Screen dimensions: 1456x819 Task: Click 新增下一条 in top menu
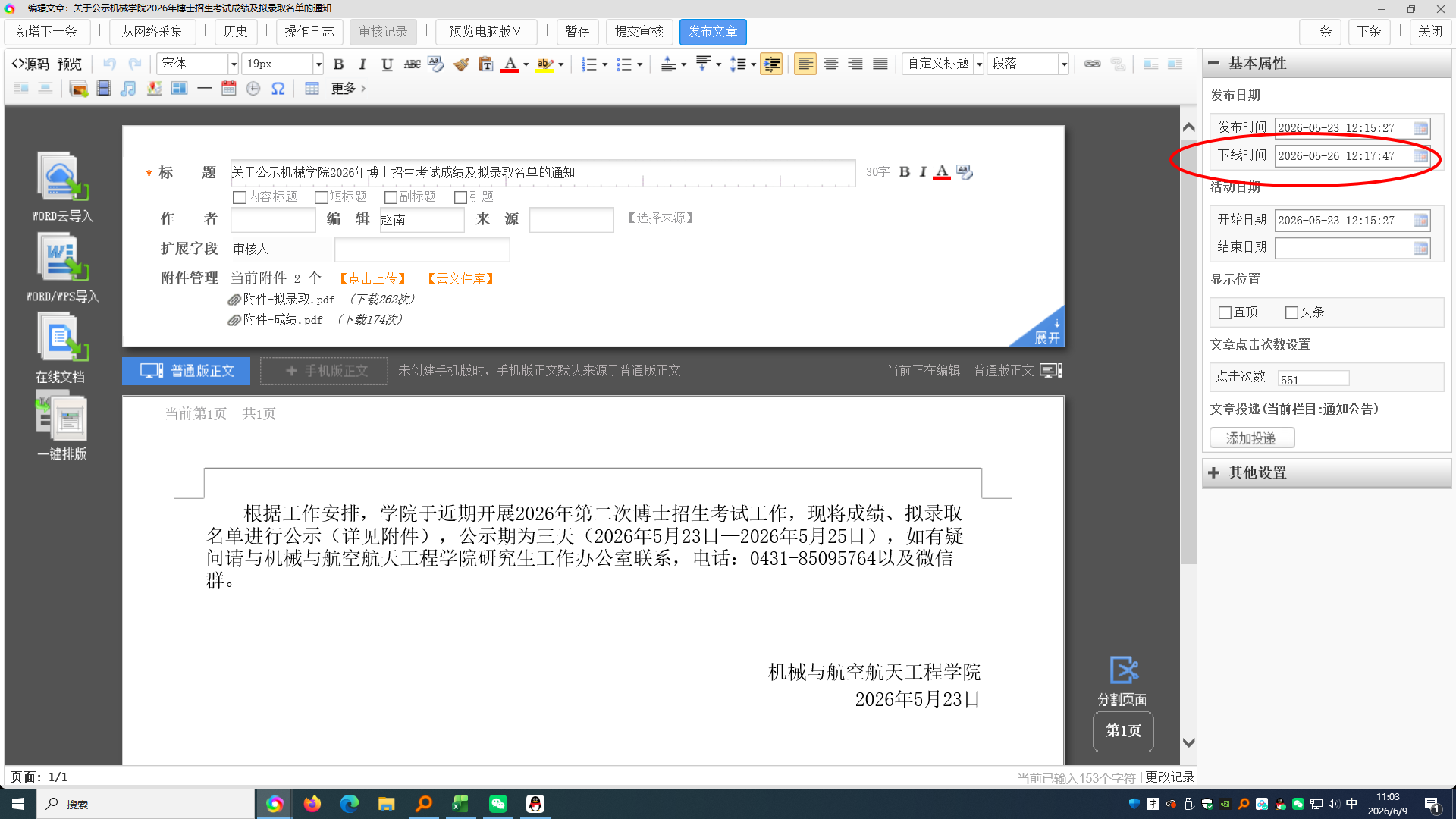(47, 32)
